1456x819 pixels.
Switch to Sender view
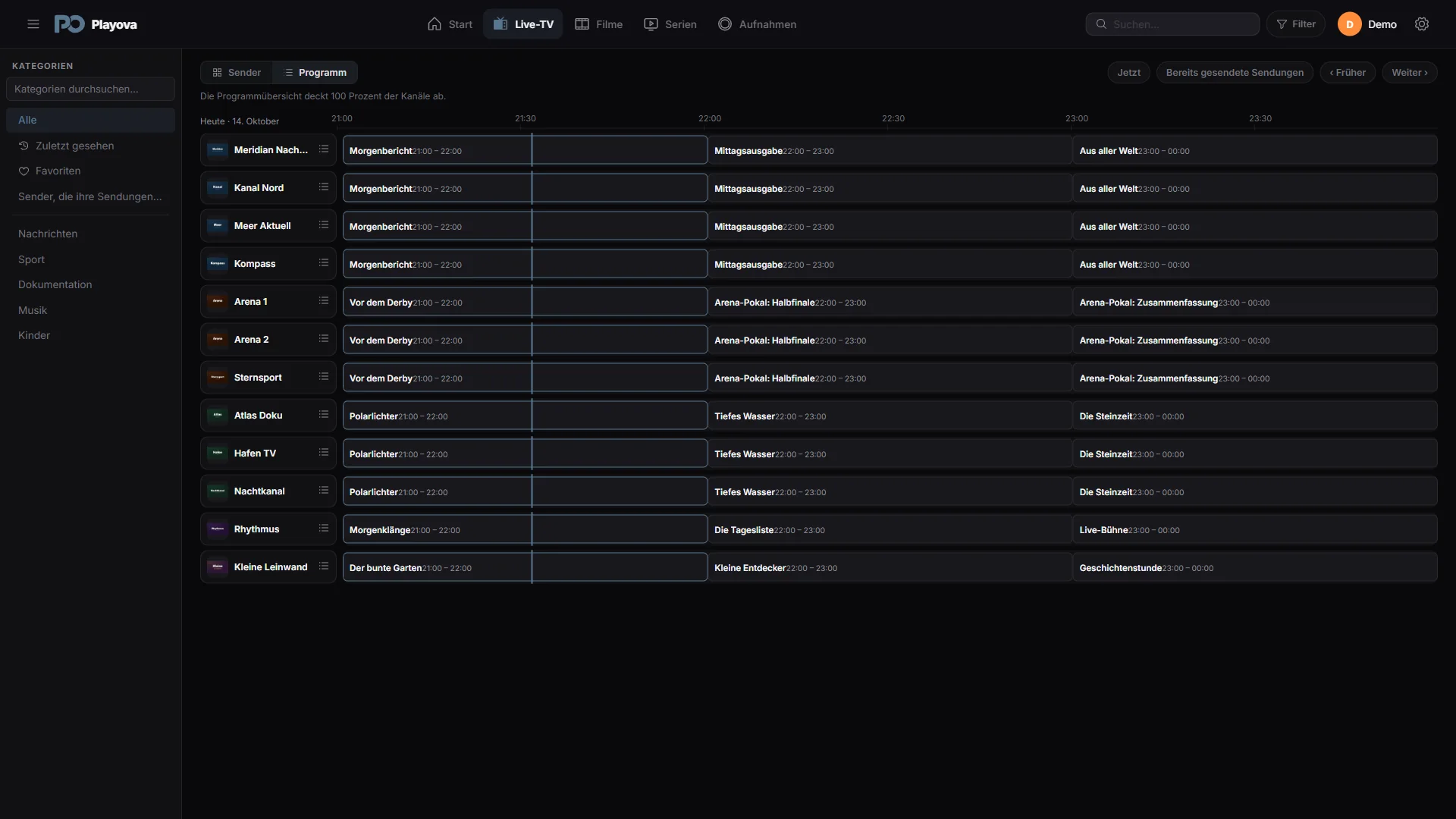[x=237, y=73]
